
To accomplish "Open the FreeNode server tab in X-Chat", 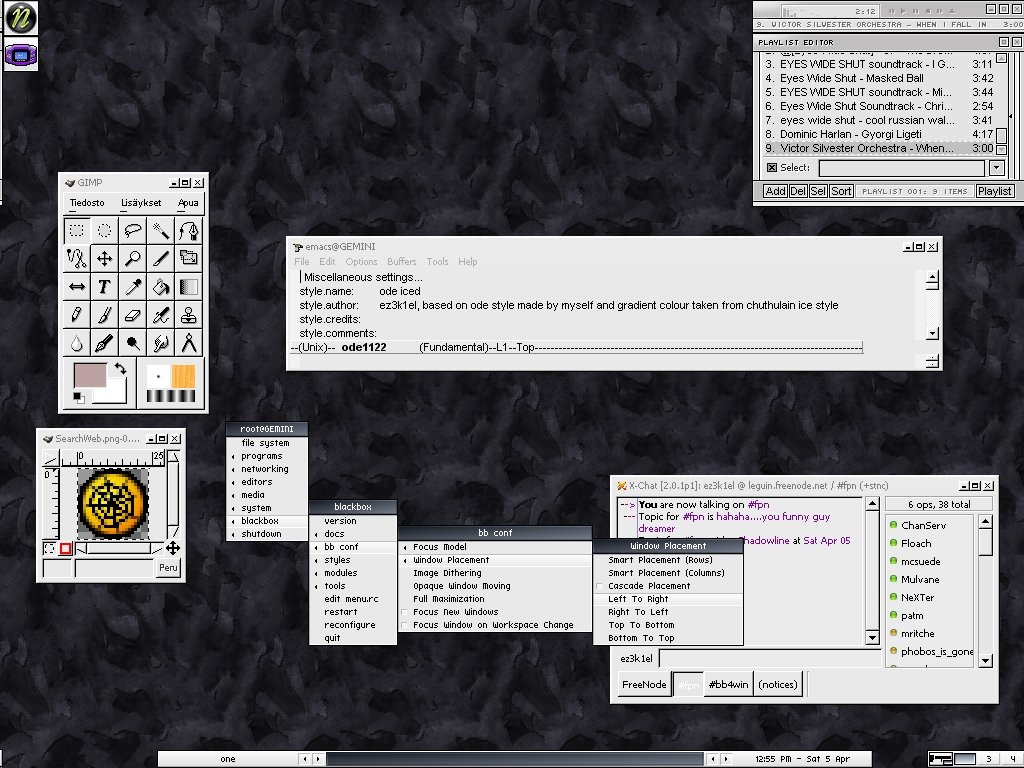I will (x=644, y=684).
